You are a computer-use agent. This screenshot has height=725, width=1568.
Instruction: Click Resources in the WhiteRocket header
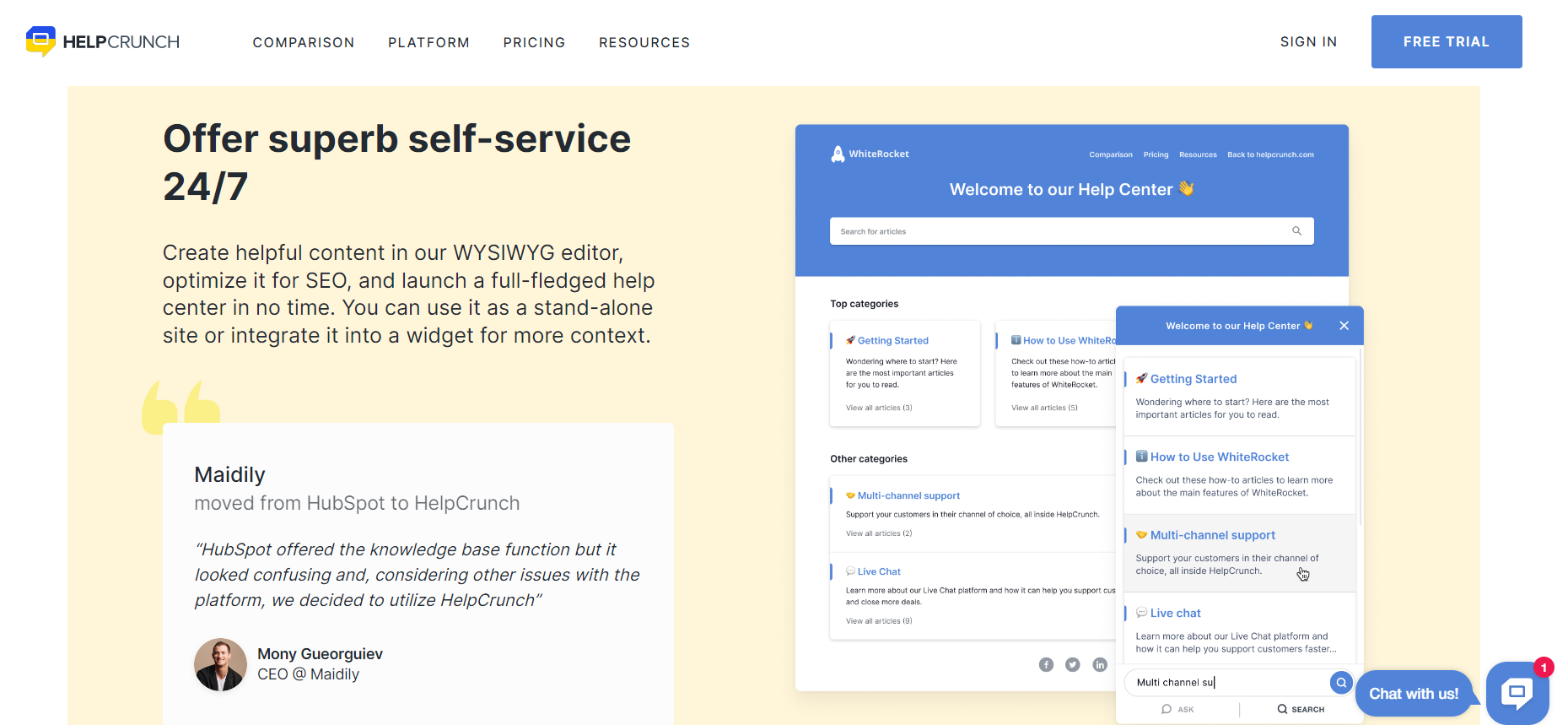pos(1198,154)
